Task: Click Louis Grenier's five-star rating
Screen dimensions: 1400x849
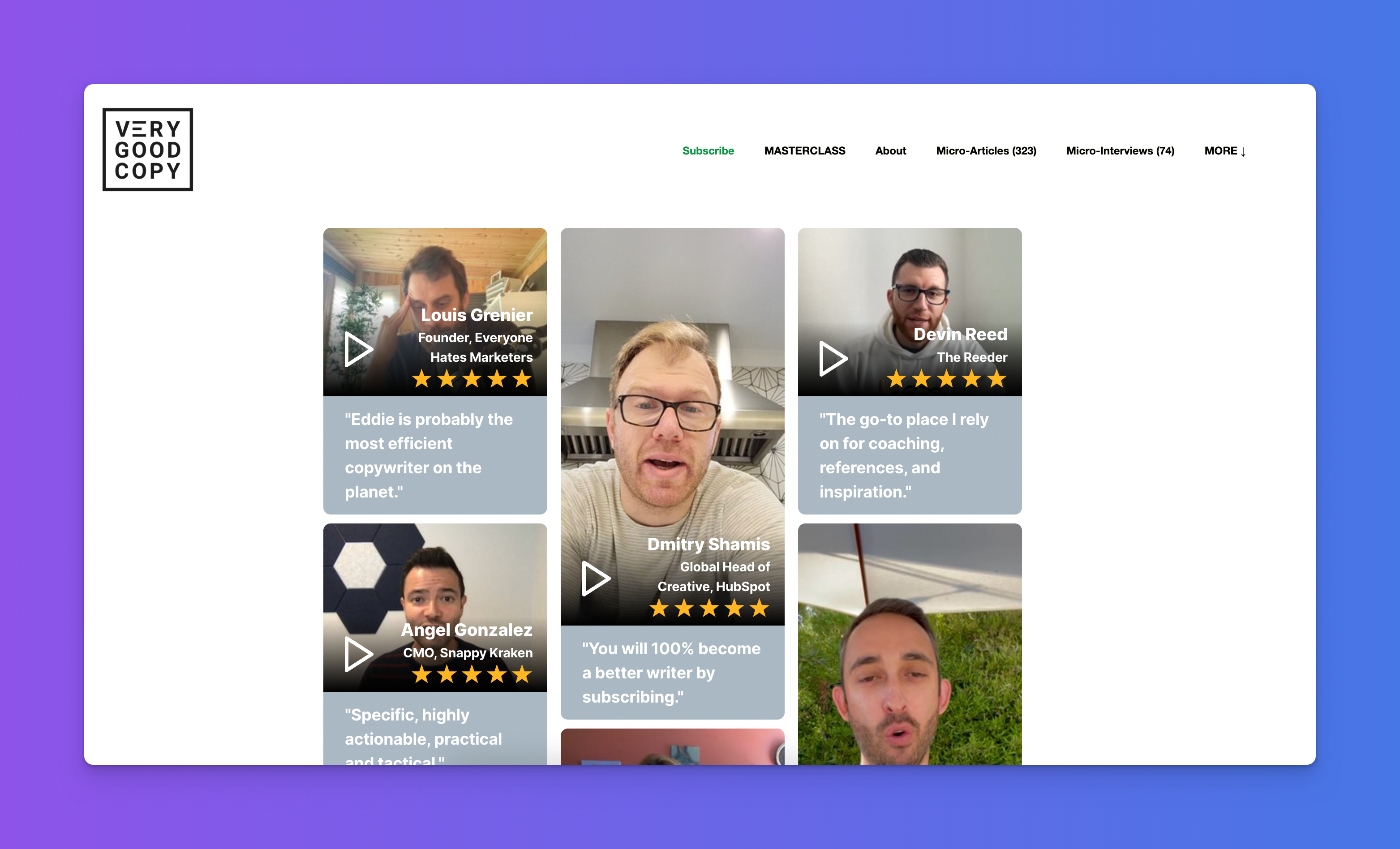Action: (x=472, y=379)
